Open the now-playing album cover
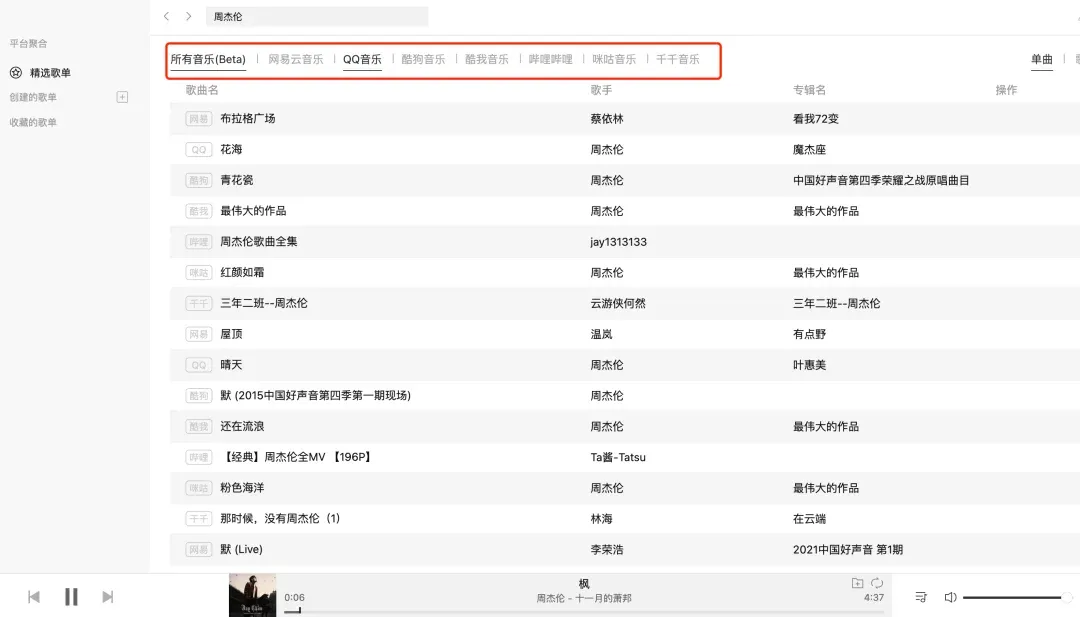The height and width of the screenshot is (617, 1080). click(253, 596)
